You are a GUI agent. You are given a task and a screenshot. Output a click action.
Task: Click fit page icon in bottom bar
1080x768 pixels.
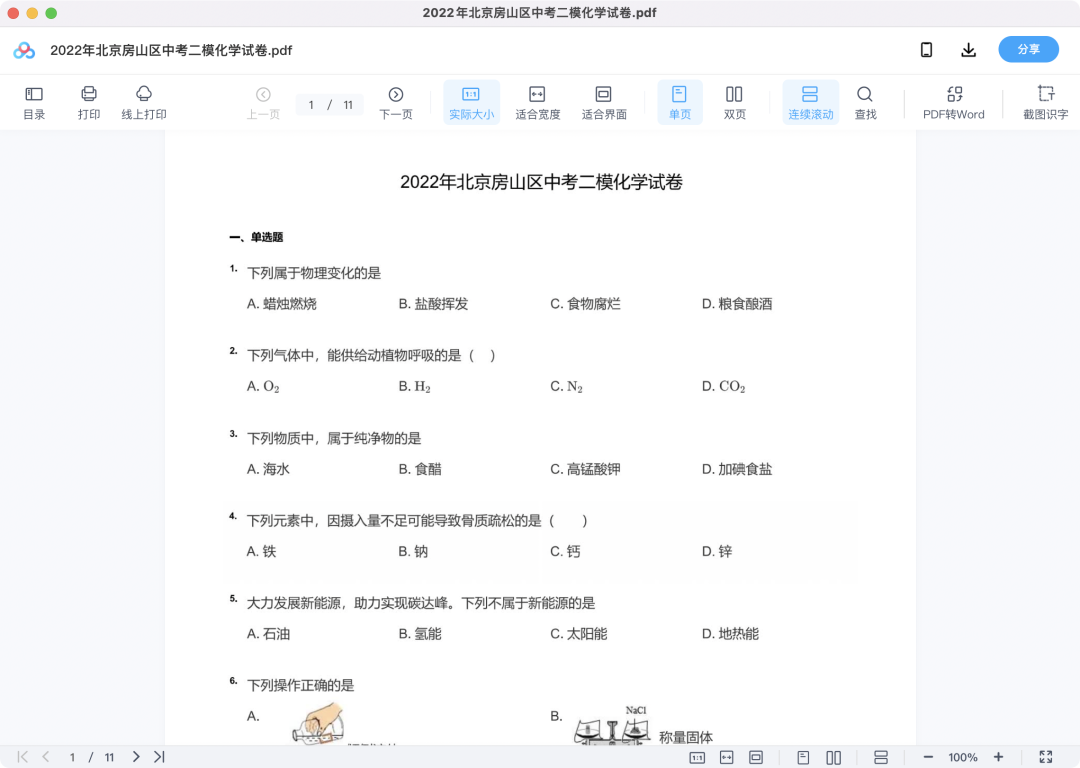pos(756,757)
